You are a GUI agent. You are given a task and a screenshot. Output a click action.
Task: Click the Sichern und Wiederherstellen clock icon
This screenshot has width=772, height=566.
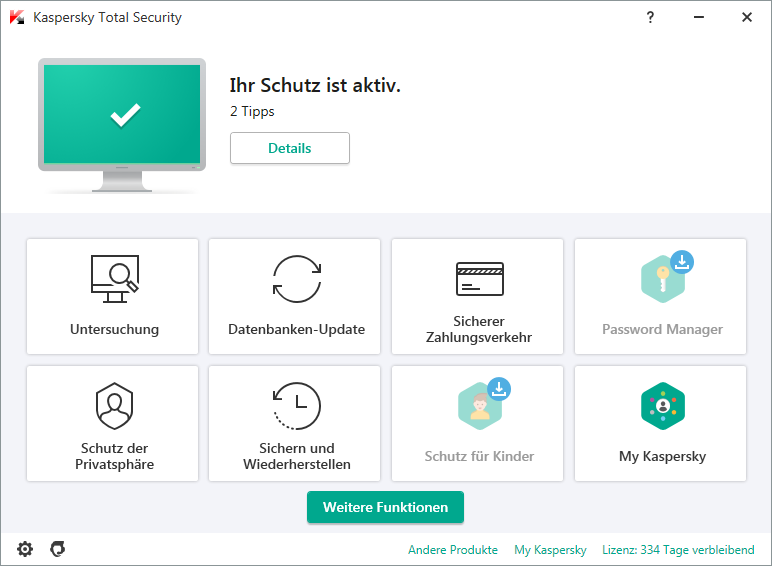coord(297,406)
